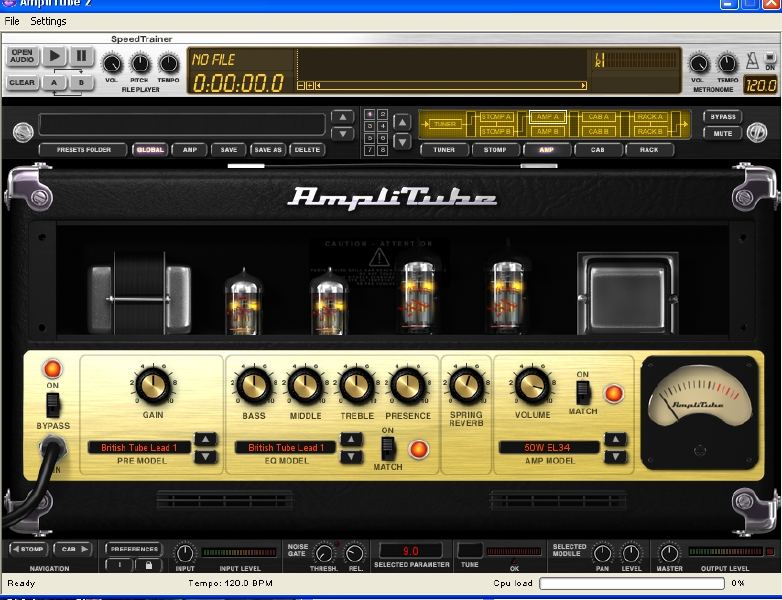The width and height of the screenshot is (782, 600).
Task: Click the Presence knob
Action: [407, 385]
